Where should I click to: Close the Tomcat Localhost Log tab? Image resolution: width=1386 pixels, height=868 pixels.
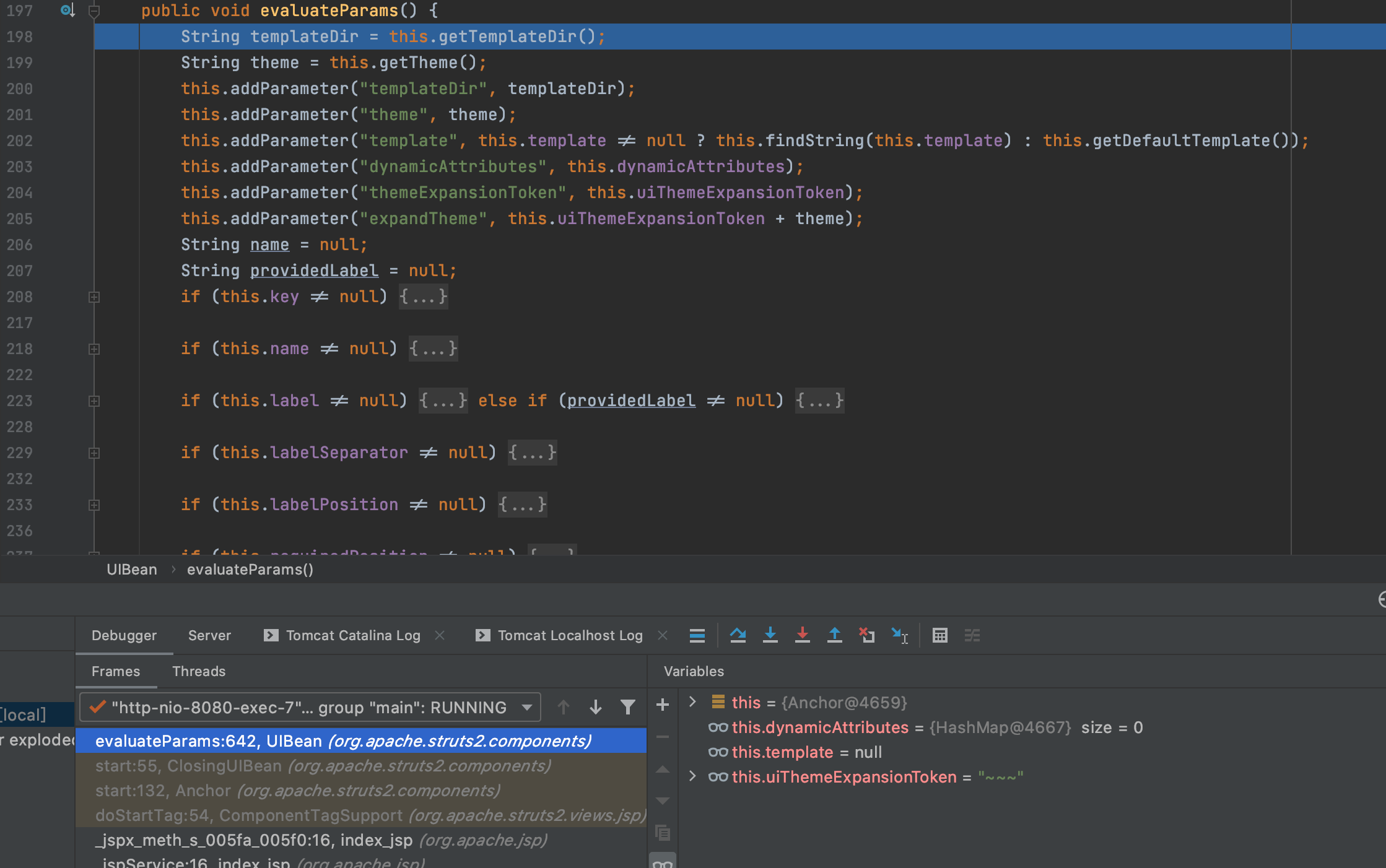[x=663, y=635]
